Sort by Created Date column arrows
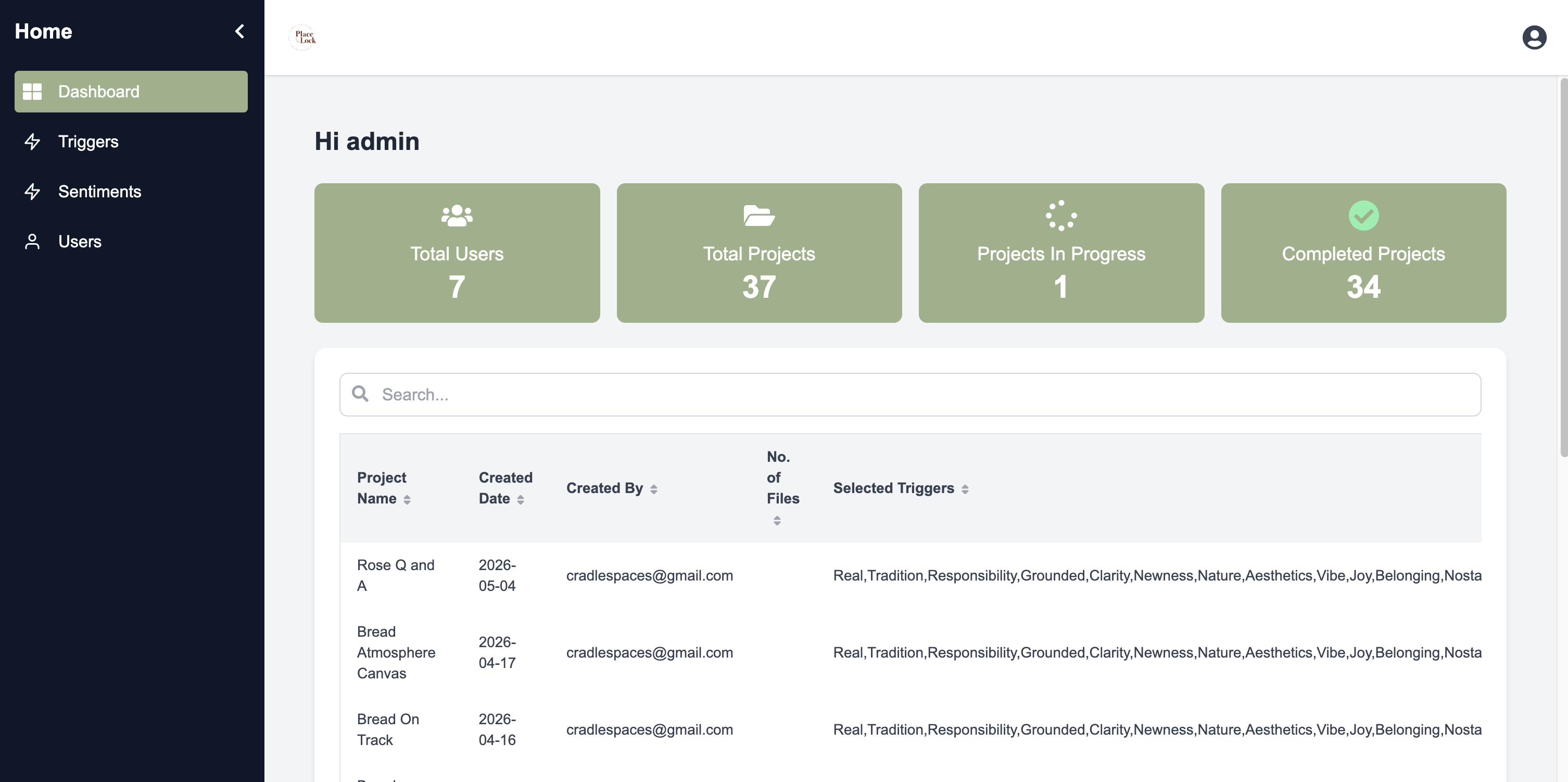Image resolution: width=1568 pixels, height=782 pixels. (521, 500)
